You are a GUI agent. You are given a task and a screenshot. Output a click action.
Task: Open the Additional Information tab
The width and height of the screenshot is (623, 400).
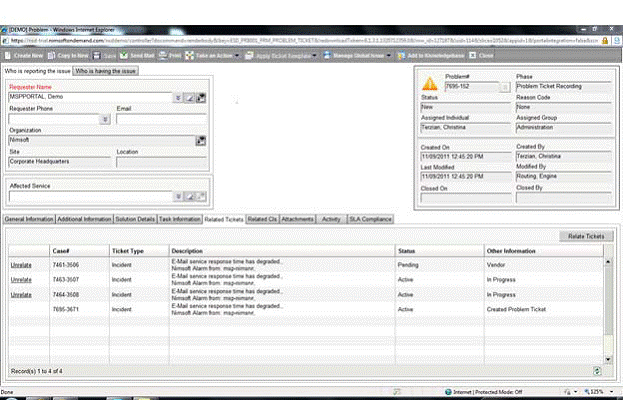84,219
